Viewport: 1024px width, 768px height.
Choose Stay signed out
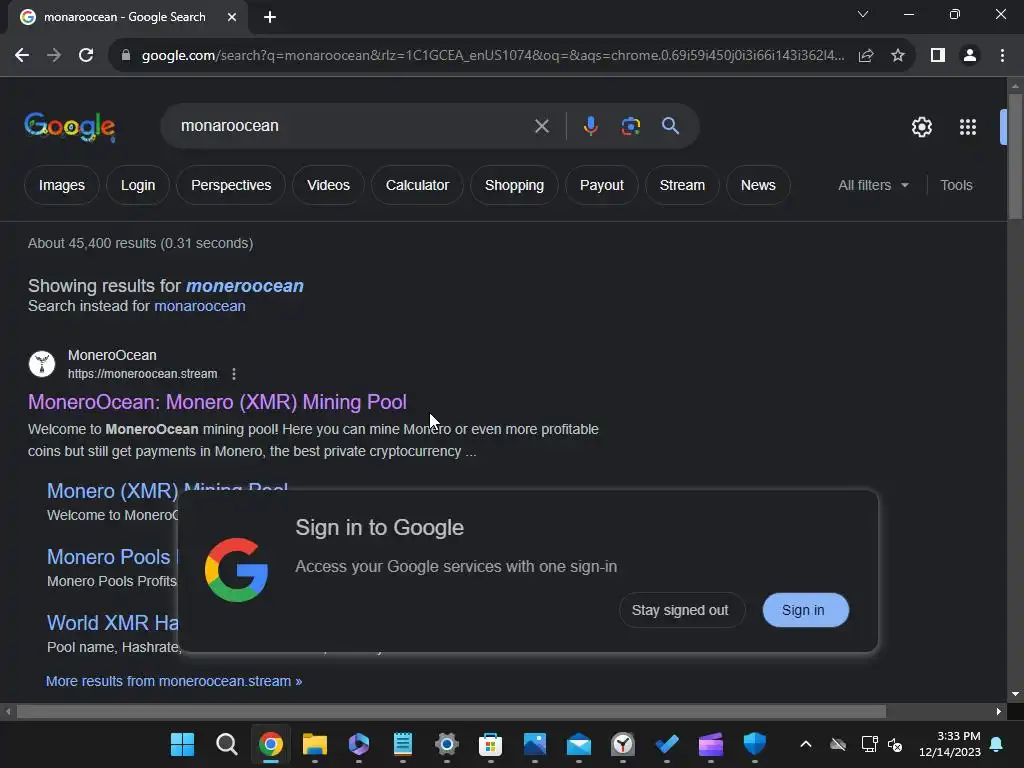[680, 610]
